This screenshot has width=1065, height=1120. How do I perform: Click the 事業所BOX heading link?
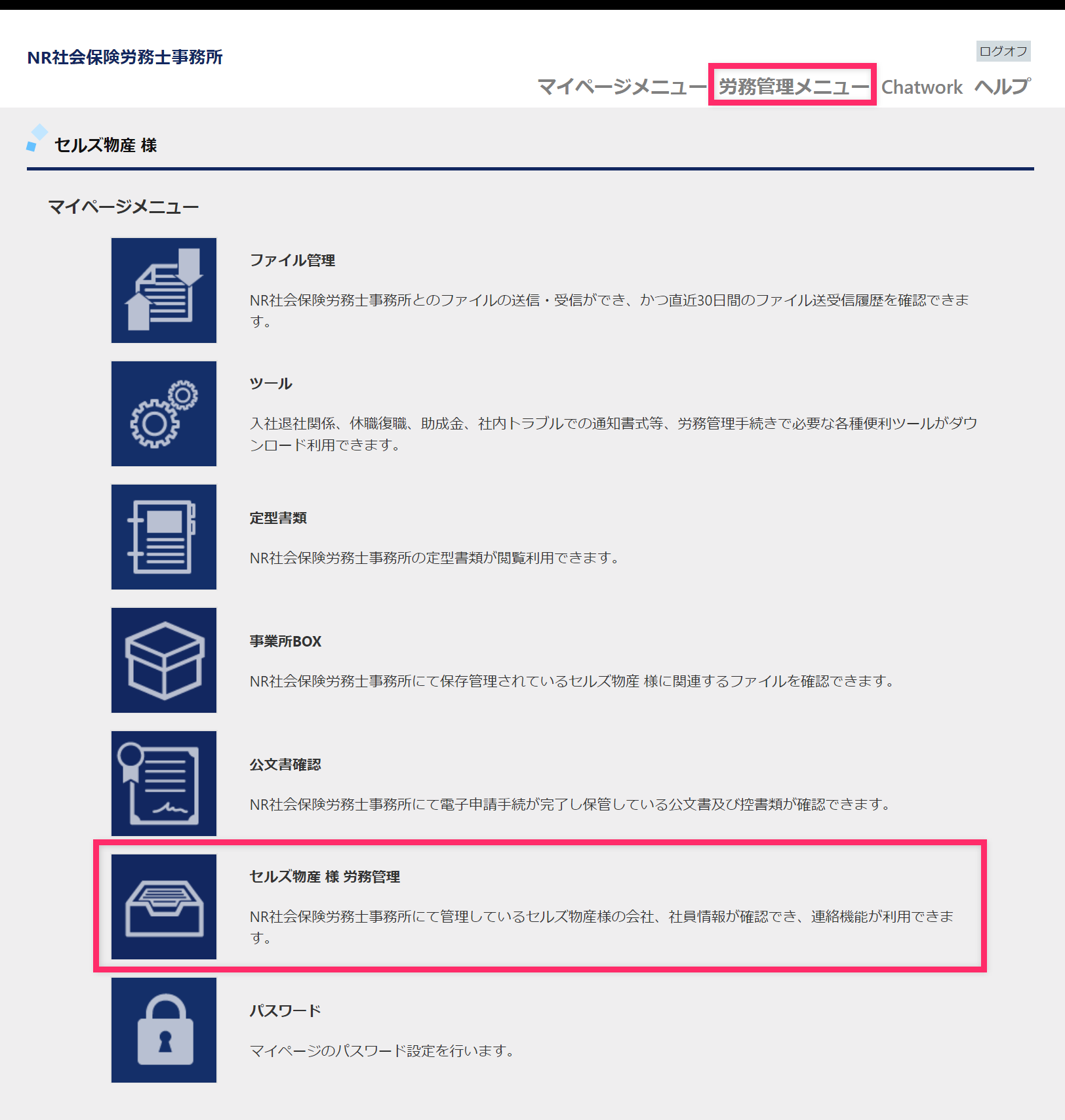pyautogui.click(x=285, y=641)
